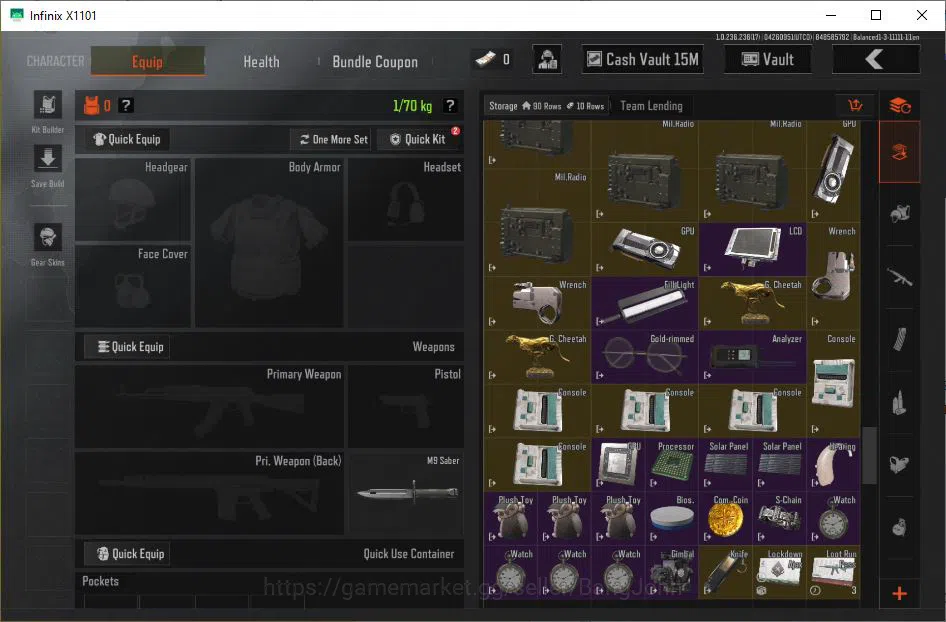The height and width of the screenshot is (622, 946).
Task: Select the Com. Coin item
Action: (x=726, y=518)
